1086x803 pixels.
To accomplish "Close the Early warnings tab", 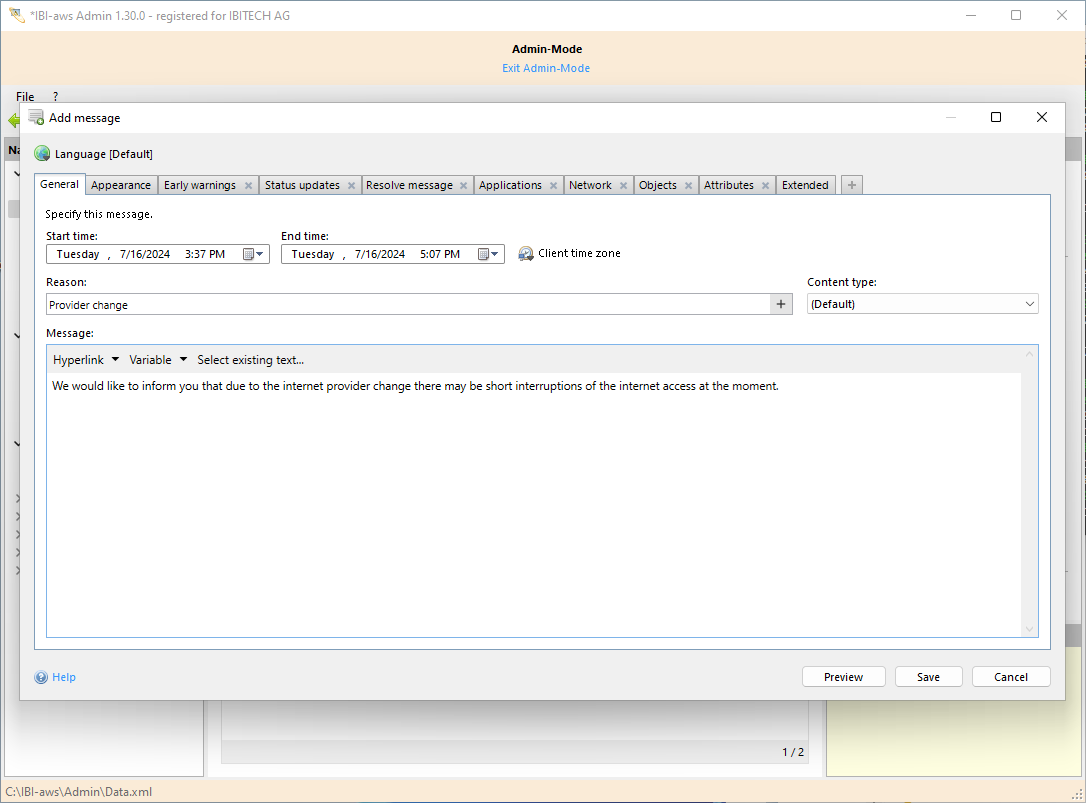I will click(248, 186).
